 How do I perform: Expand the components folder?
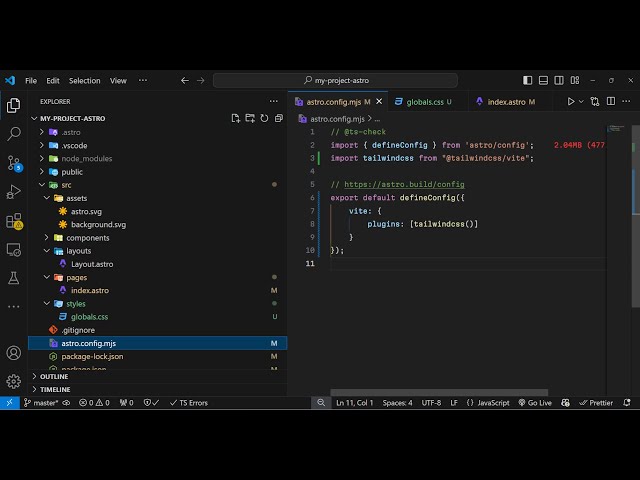158,238
